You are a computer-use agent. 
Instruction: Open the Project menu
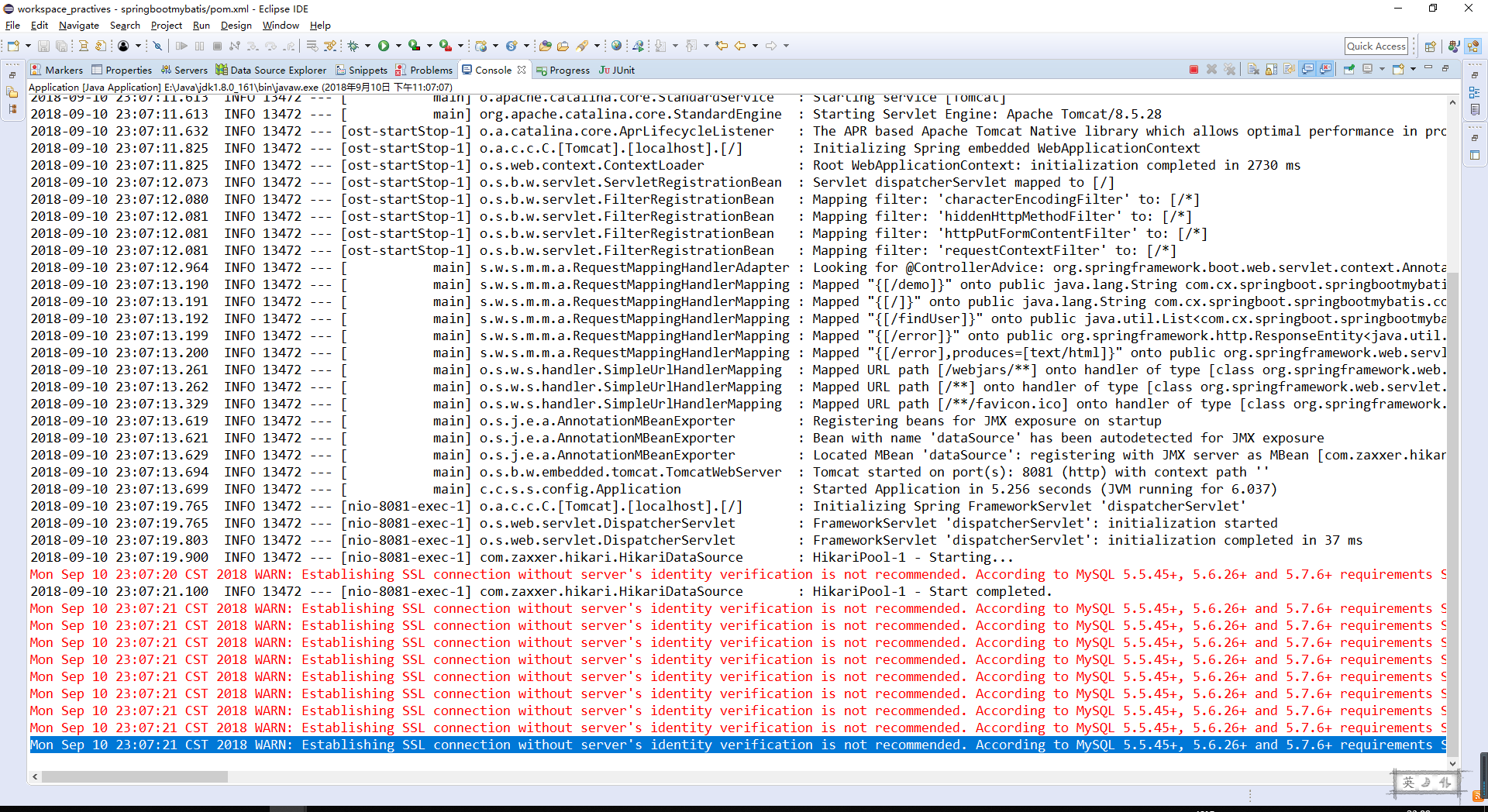(167, 26)
